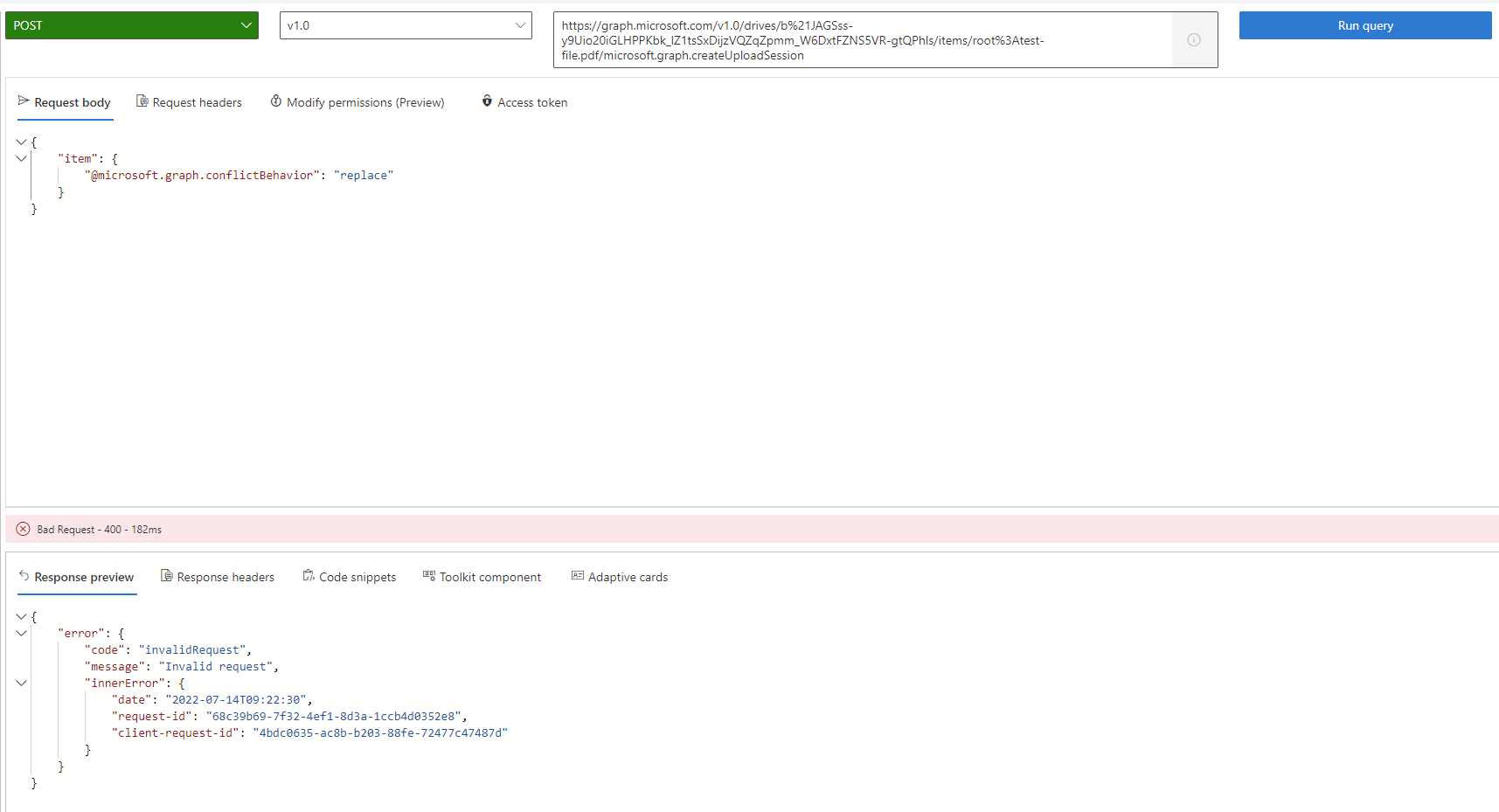Click the Access token lock icon

coord(487,101)
